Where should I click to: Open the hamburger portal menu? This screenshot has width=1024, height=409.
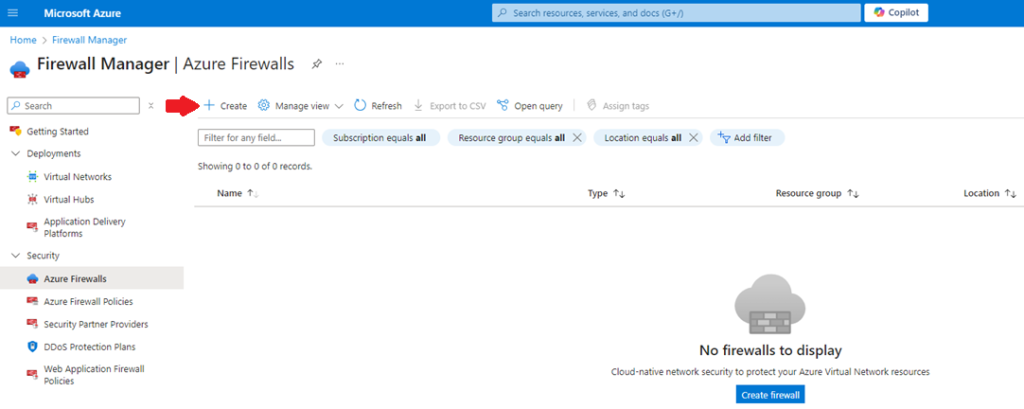point(13,13)
